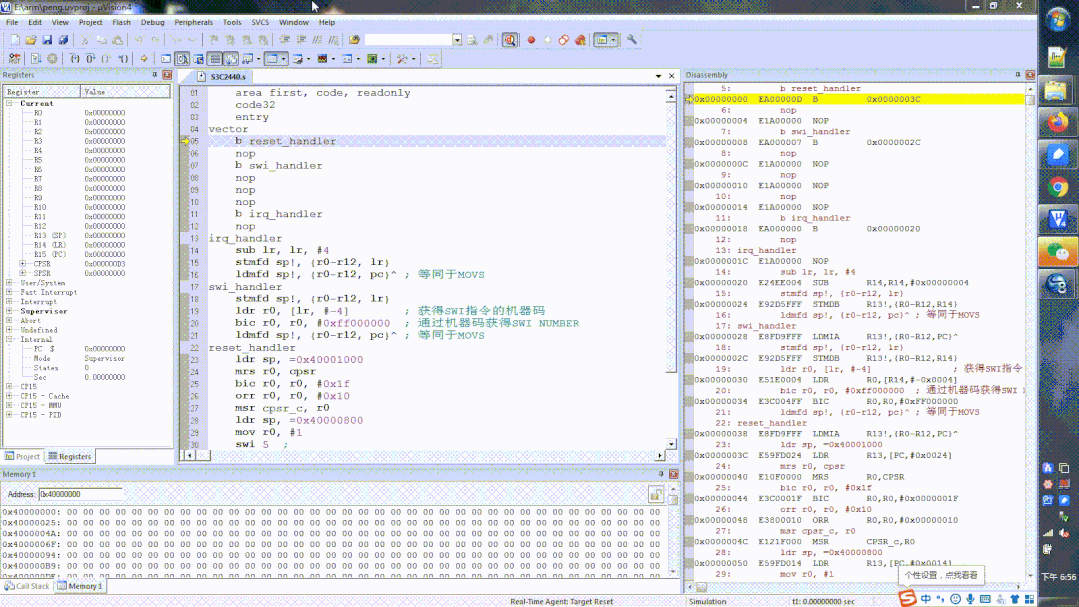Open the Peripherals menu
This screenshot has height=607, width=1079.
[x=193, y=22]
